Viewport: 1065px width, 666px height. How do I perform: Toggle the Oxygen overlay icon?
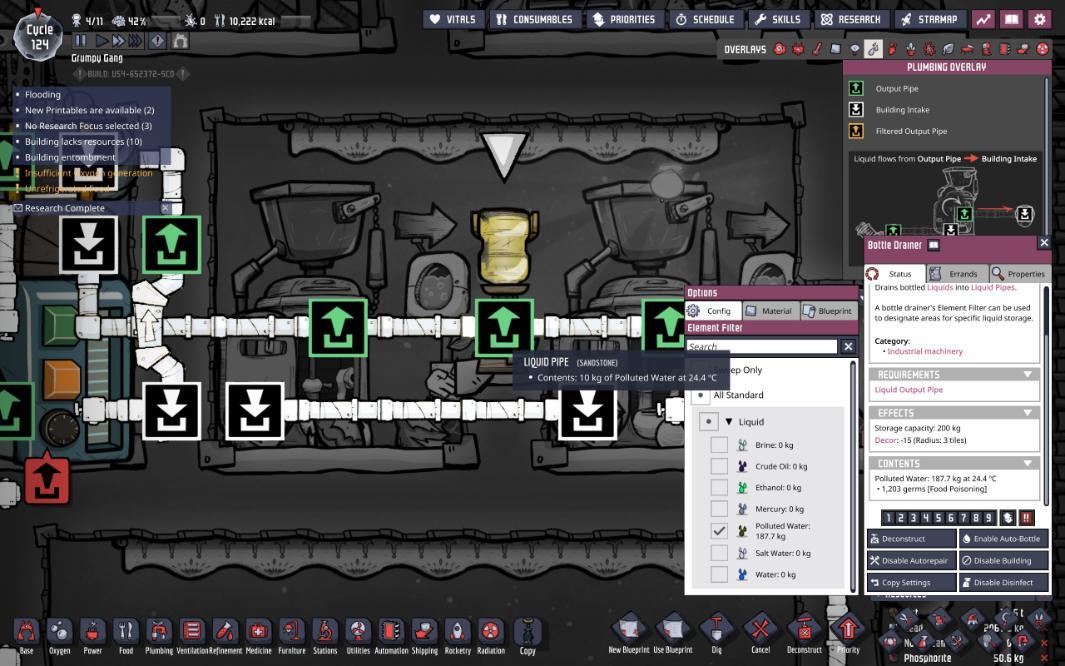click(780, 49)
